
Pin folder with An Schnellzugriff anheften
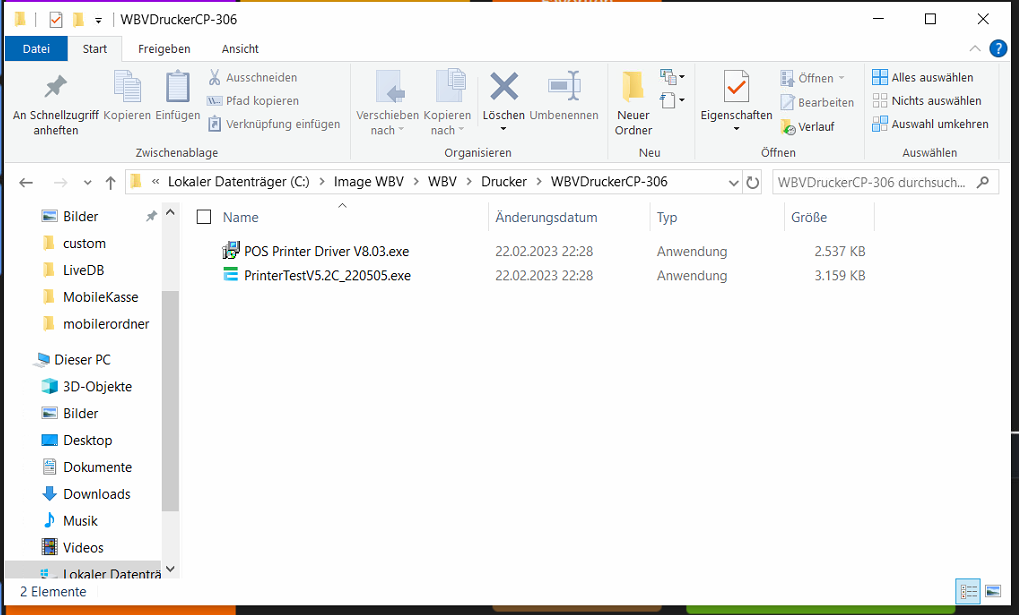pyautogui.click(x=56, y=88)
